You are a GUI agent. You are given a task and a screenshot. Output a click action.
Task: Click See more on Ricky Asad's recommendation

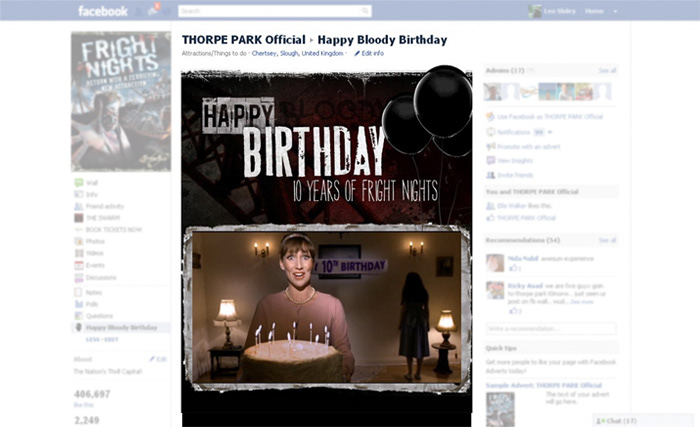(x=583, y=302)
